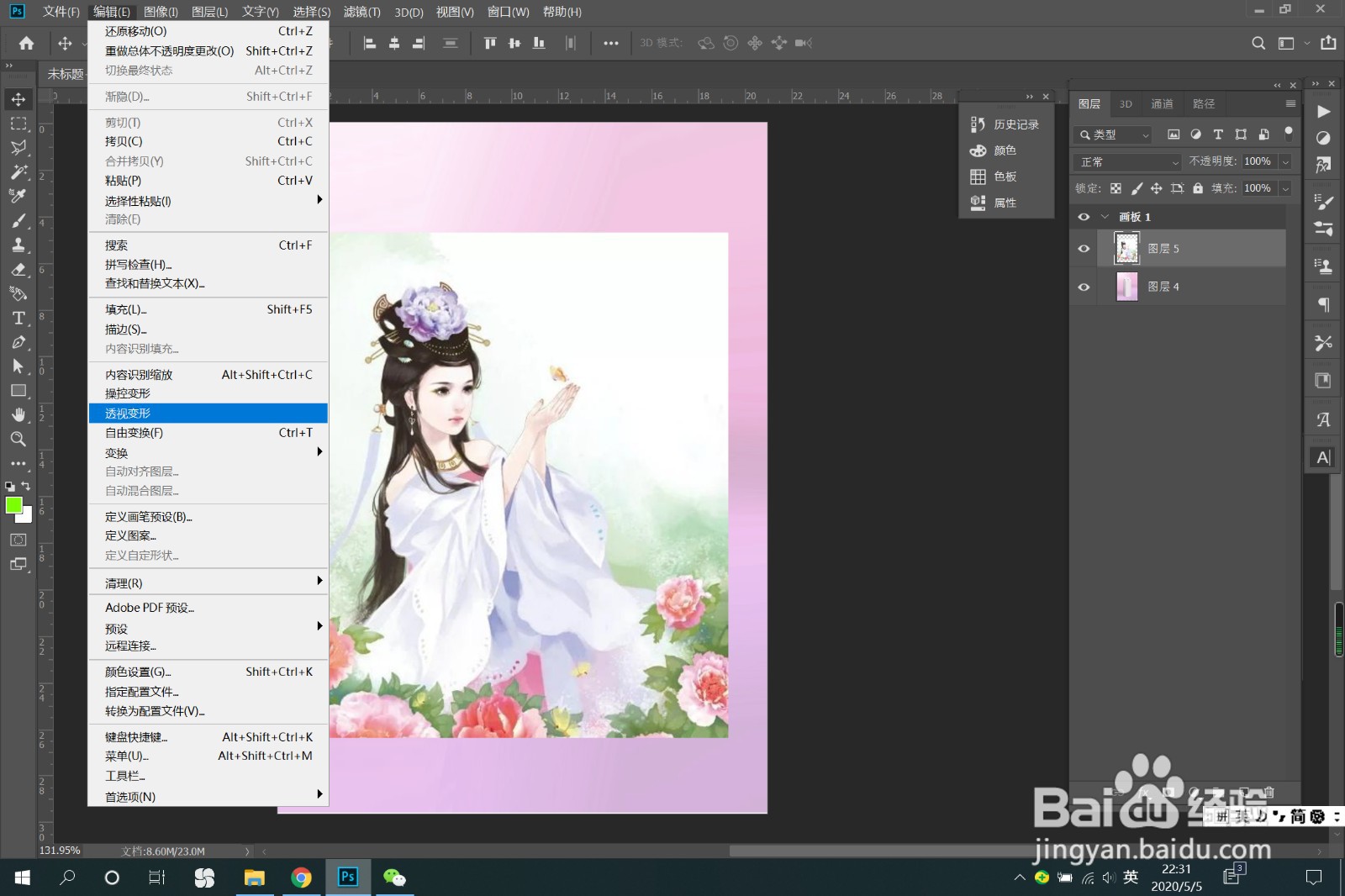This screenshot has height=896, width=1345.
Task: Toggle lock all padlock icon
Action: [1198, 188]
